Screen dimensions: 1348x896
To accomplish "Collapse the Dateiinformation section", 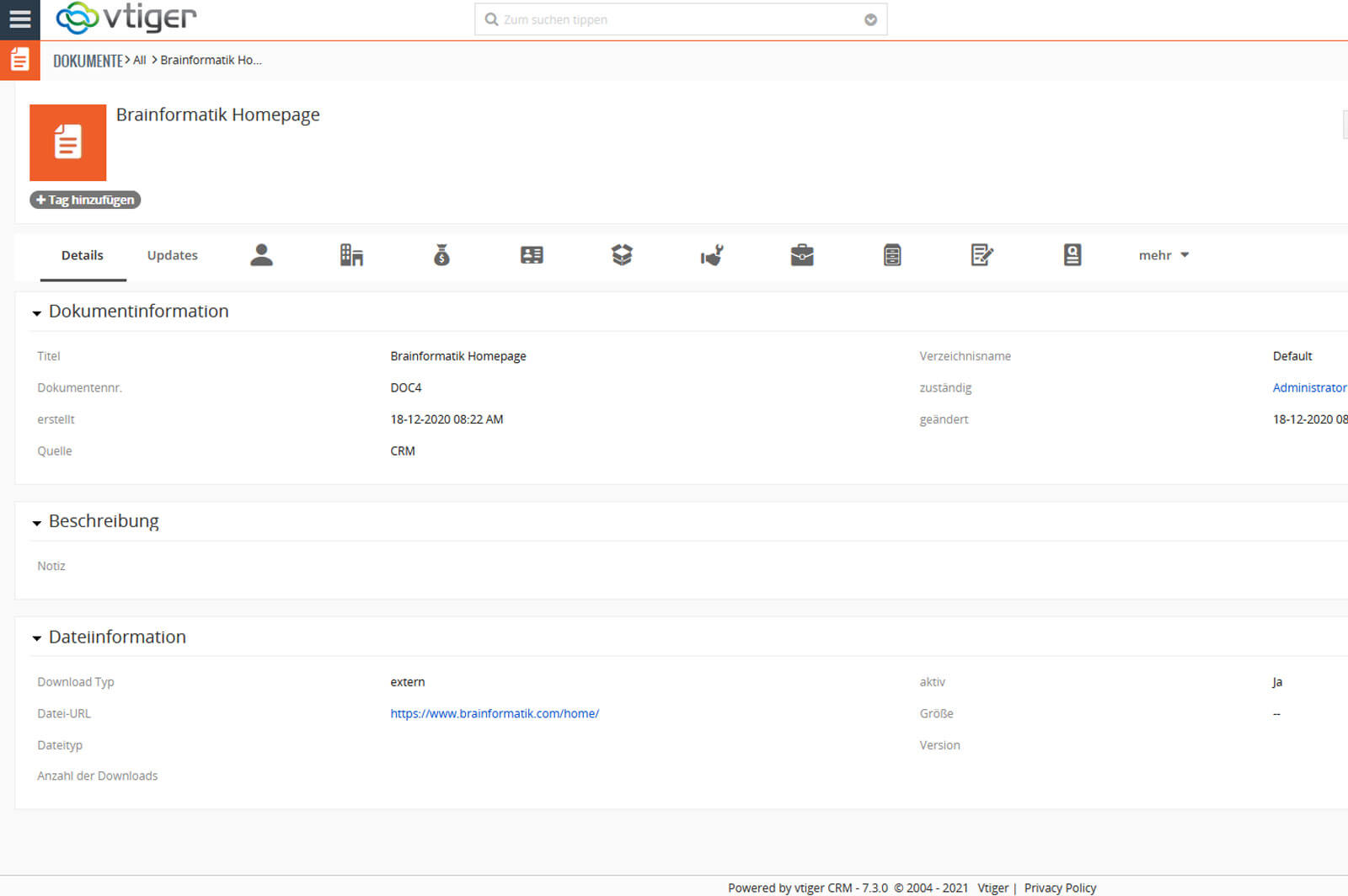I will 37,638.
